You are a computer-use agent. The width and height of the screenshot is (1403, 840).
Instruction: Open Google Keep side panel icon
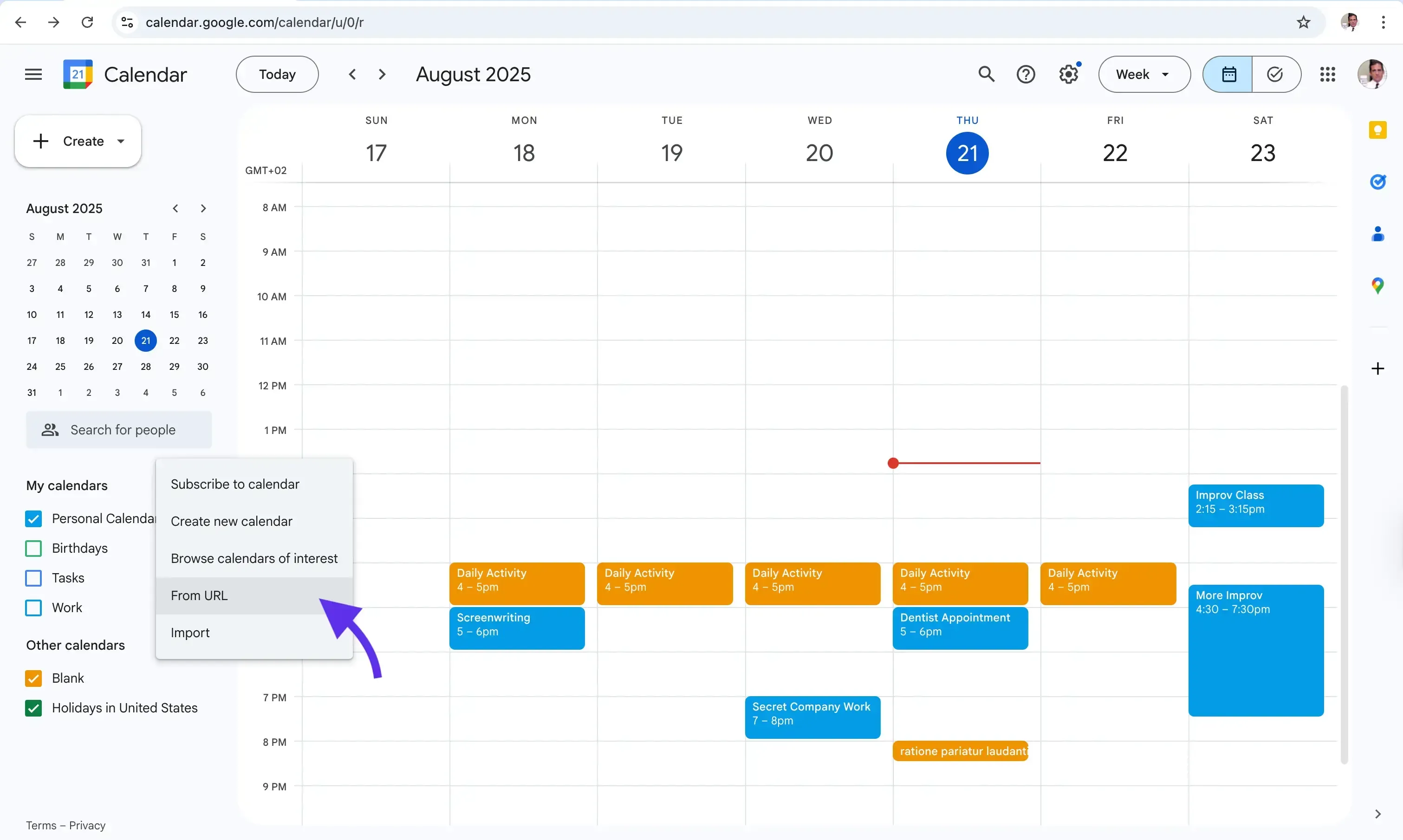(1377, 130)
